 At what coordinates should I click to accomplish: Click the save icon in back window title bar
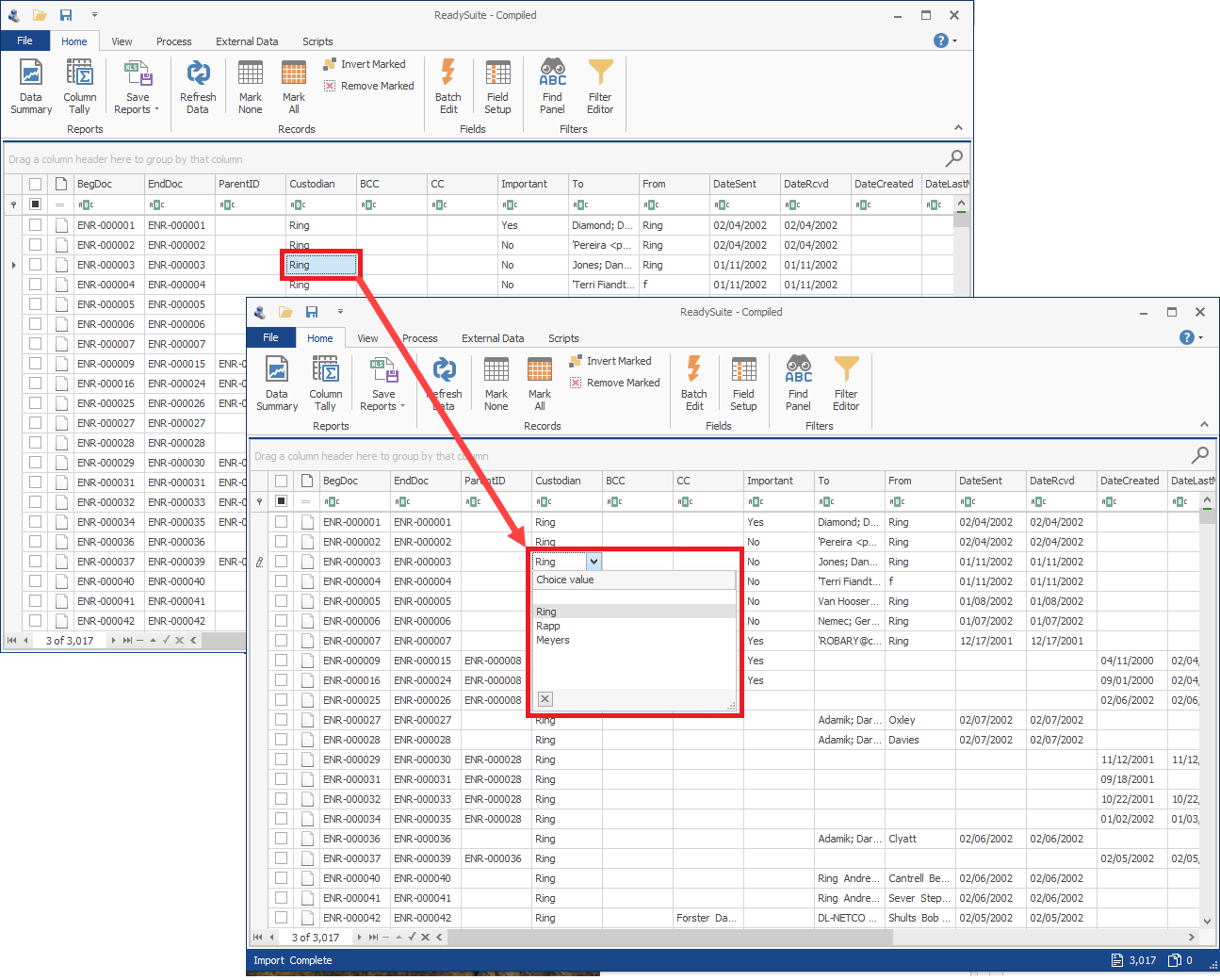click(x=66, y=15)
